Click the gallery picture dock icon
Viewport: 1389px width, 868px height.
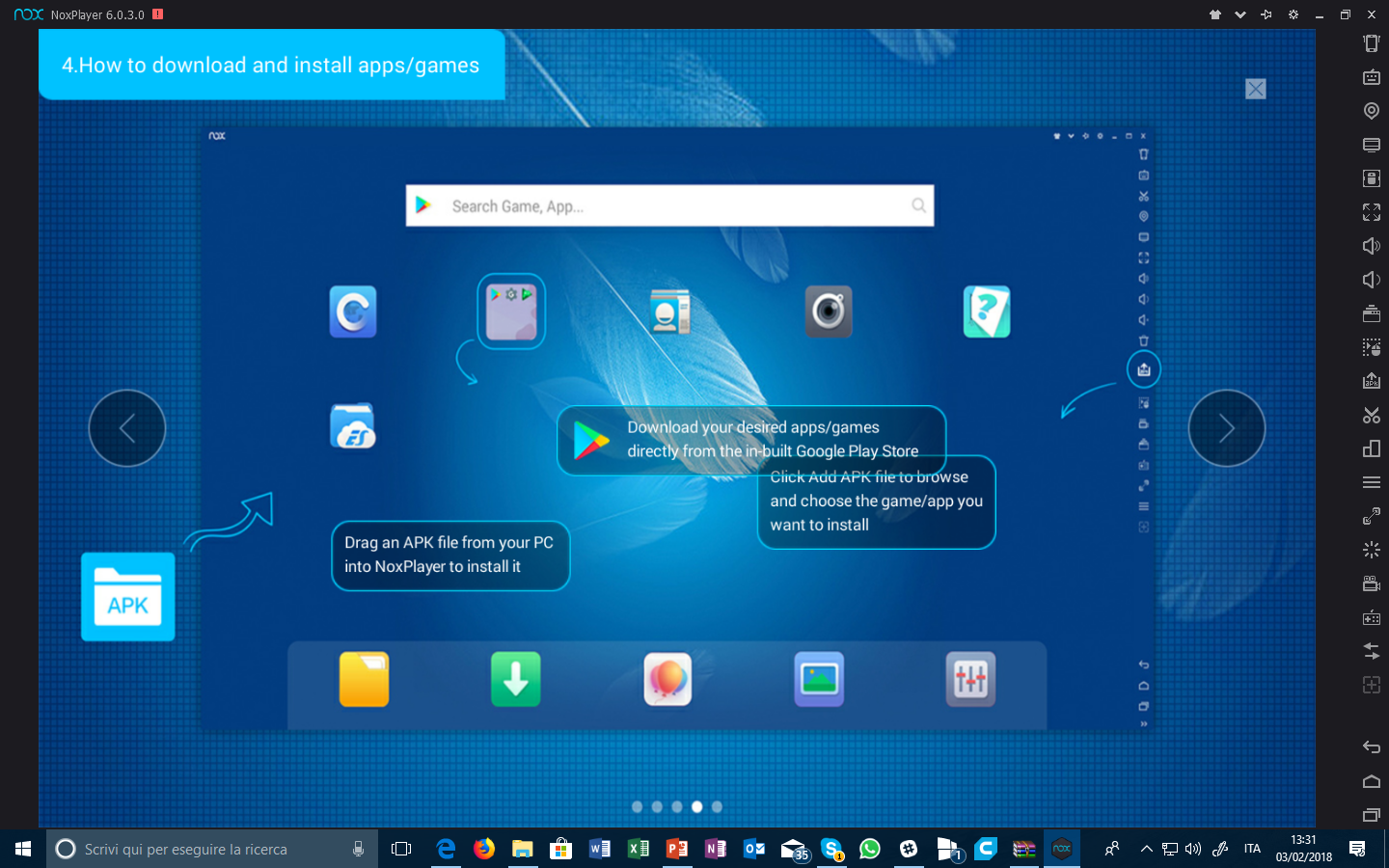coord(819,679)
